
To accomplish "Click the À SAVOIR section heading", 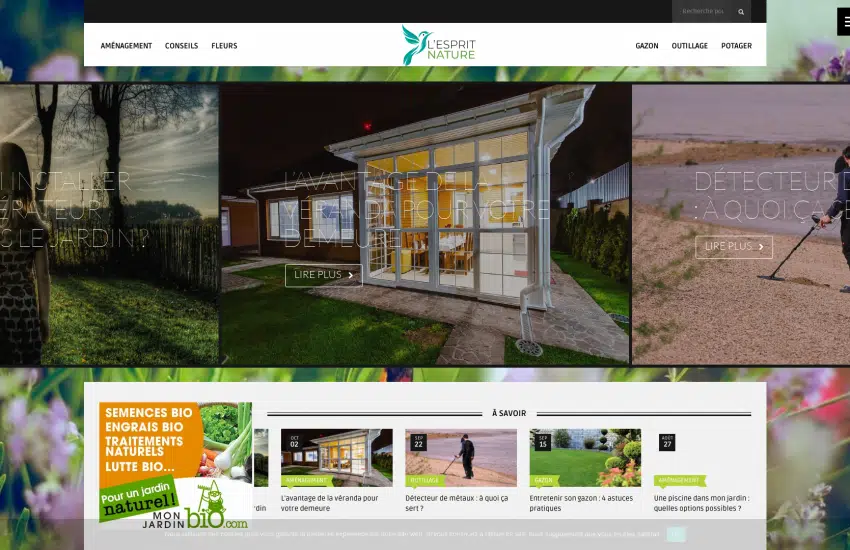I will coord(509,413).
